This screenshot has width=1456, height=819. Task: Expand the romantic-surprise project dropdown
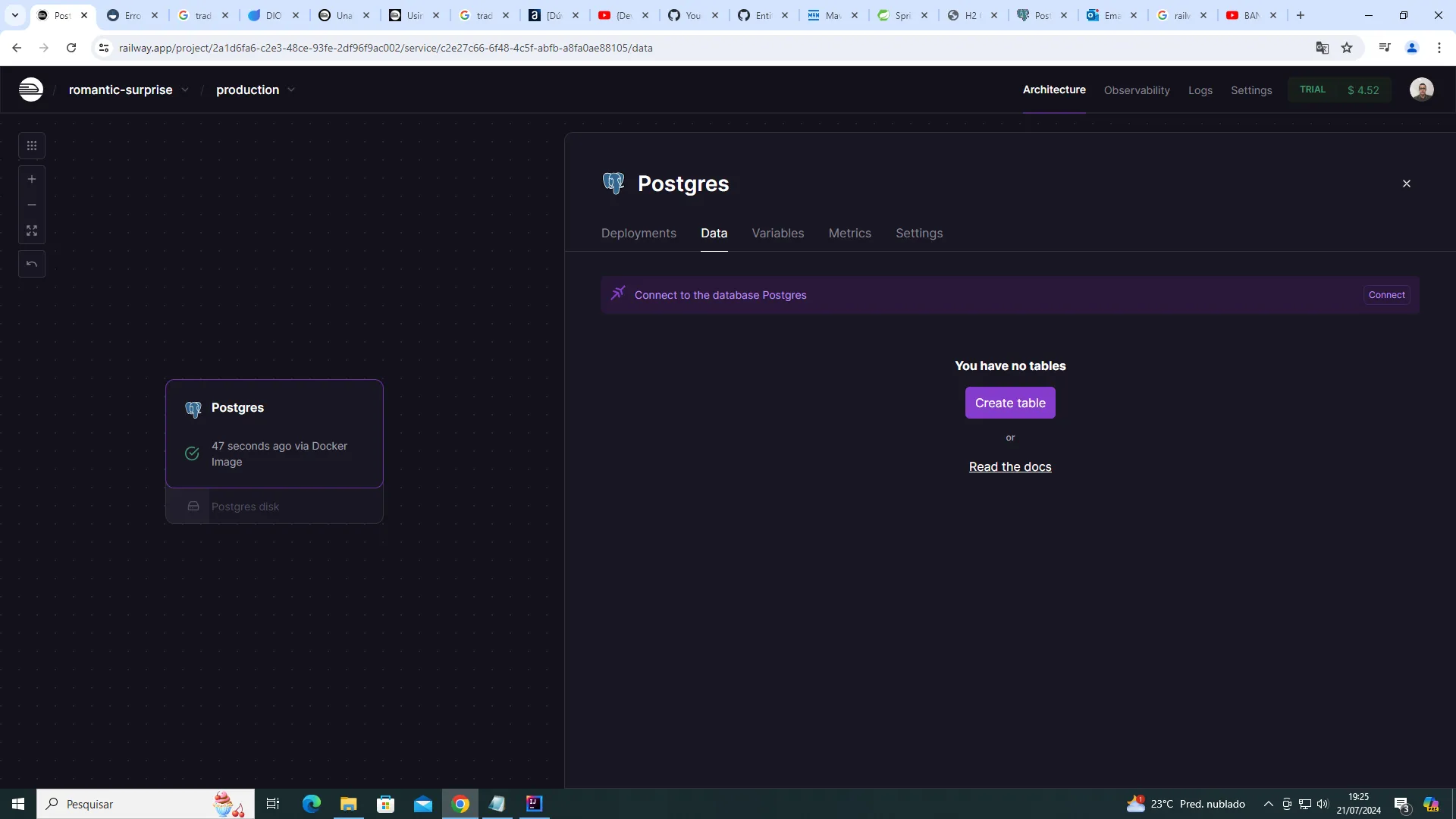click(x=185, y=89)
